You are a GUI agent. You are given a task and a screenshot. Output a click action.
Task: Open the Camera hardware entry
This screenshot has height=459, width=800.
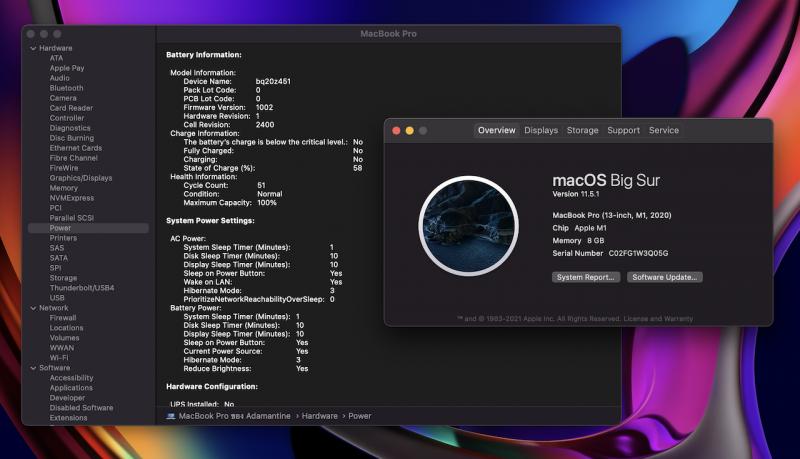63,98
